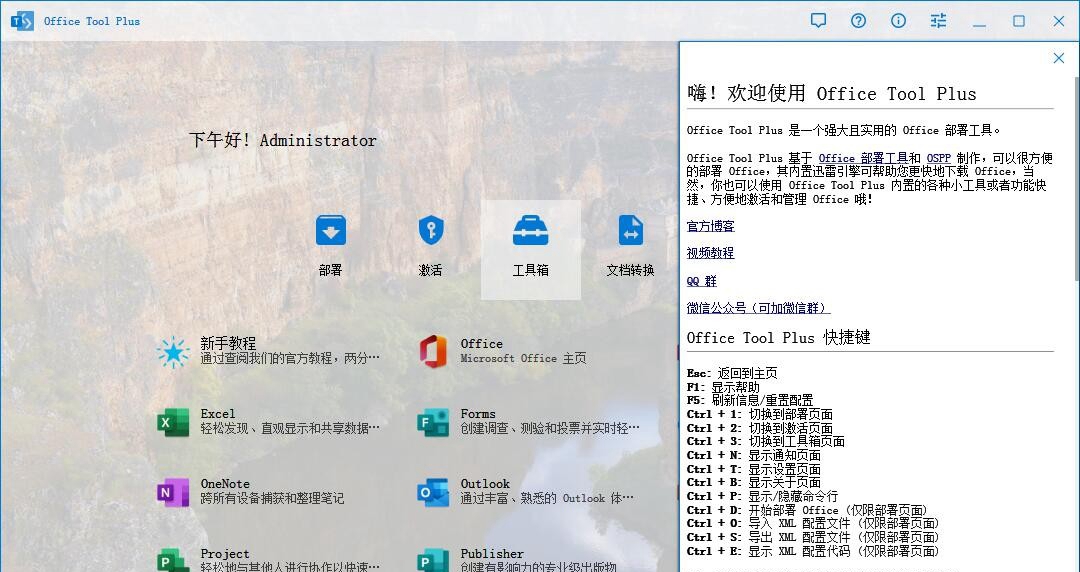The height and width of the screenshot is (572, 1080).
Task: Click the Esc: 返回到主页 shortcut line
Action: tap(732, 374)
